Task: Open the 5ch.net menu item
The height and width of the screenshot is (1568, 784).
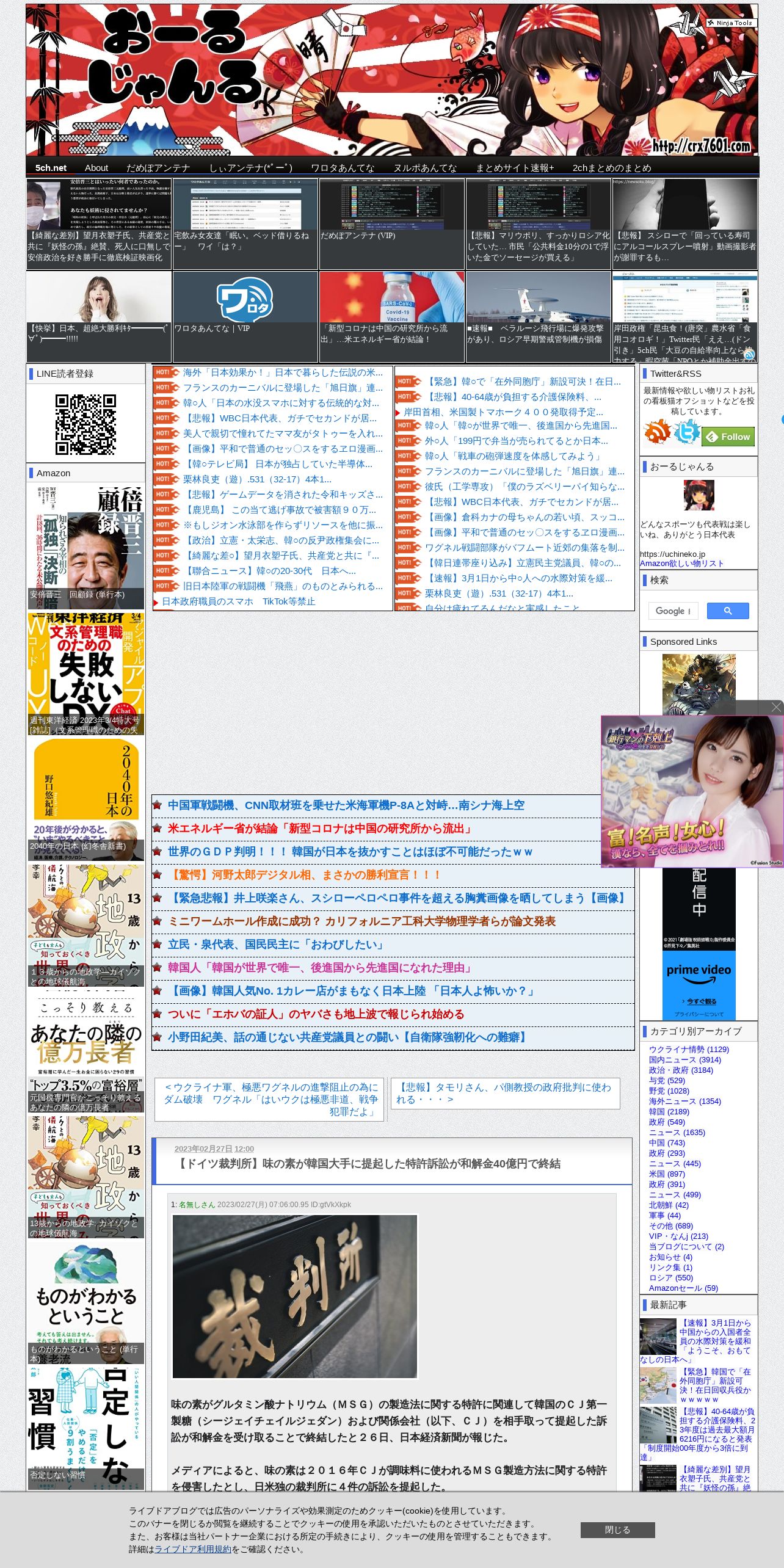Action: [51, 168]
